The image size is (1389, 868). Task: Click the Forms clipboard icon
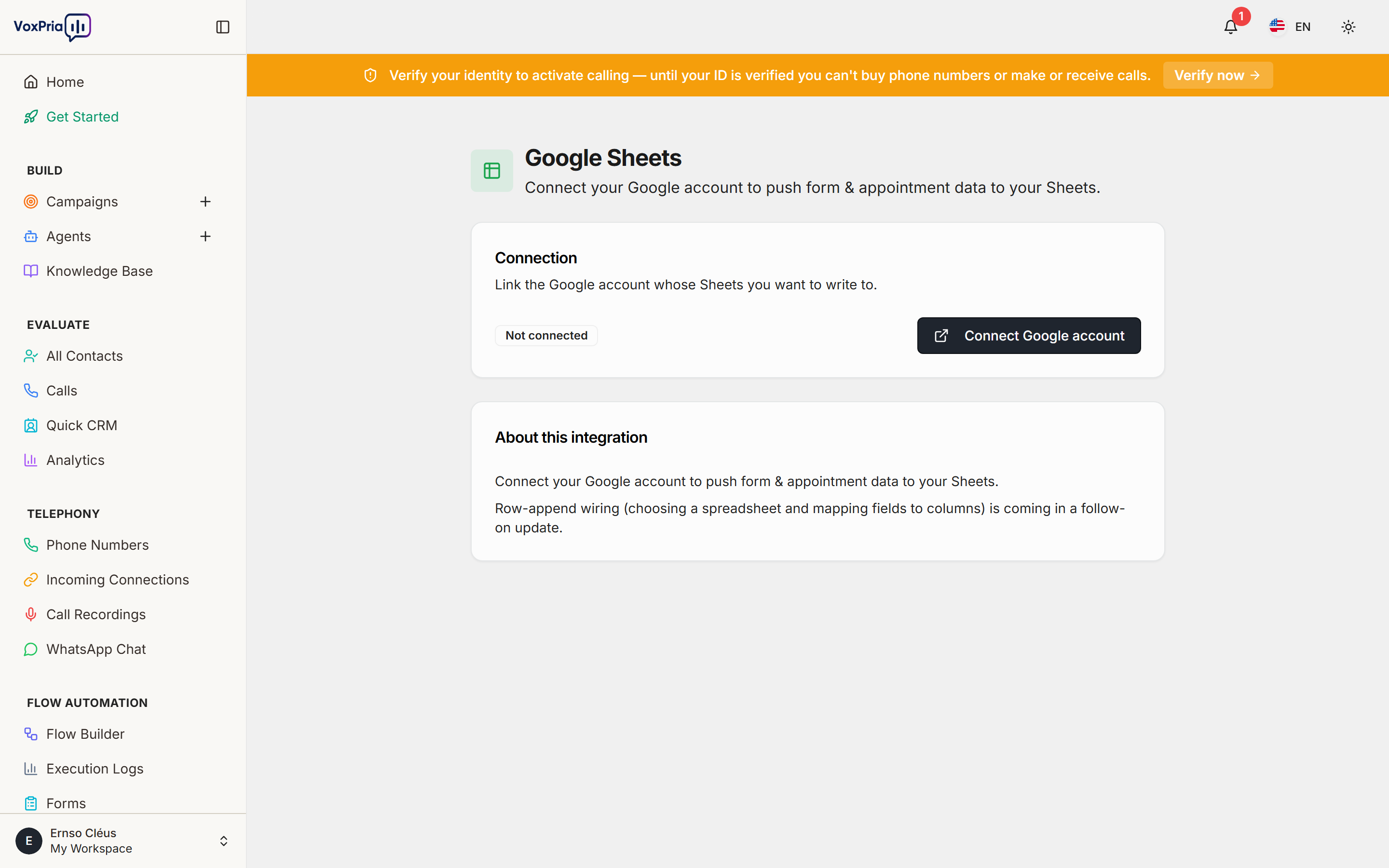(31, 803)
